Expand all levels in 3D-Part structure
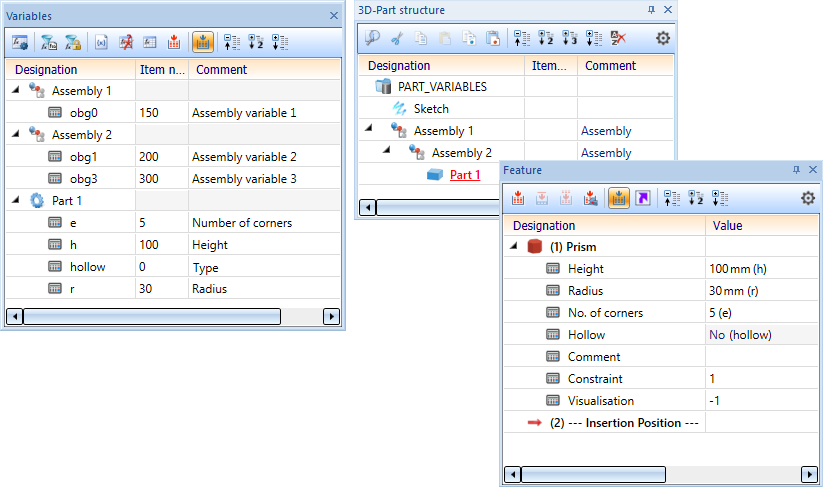Image resolution: width=823 pixels, height=487 pixels. click(594, 38)
